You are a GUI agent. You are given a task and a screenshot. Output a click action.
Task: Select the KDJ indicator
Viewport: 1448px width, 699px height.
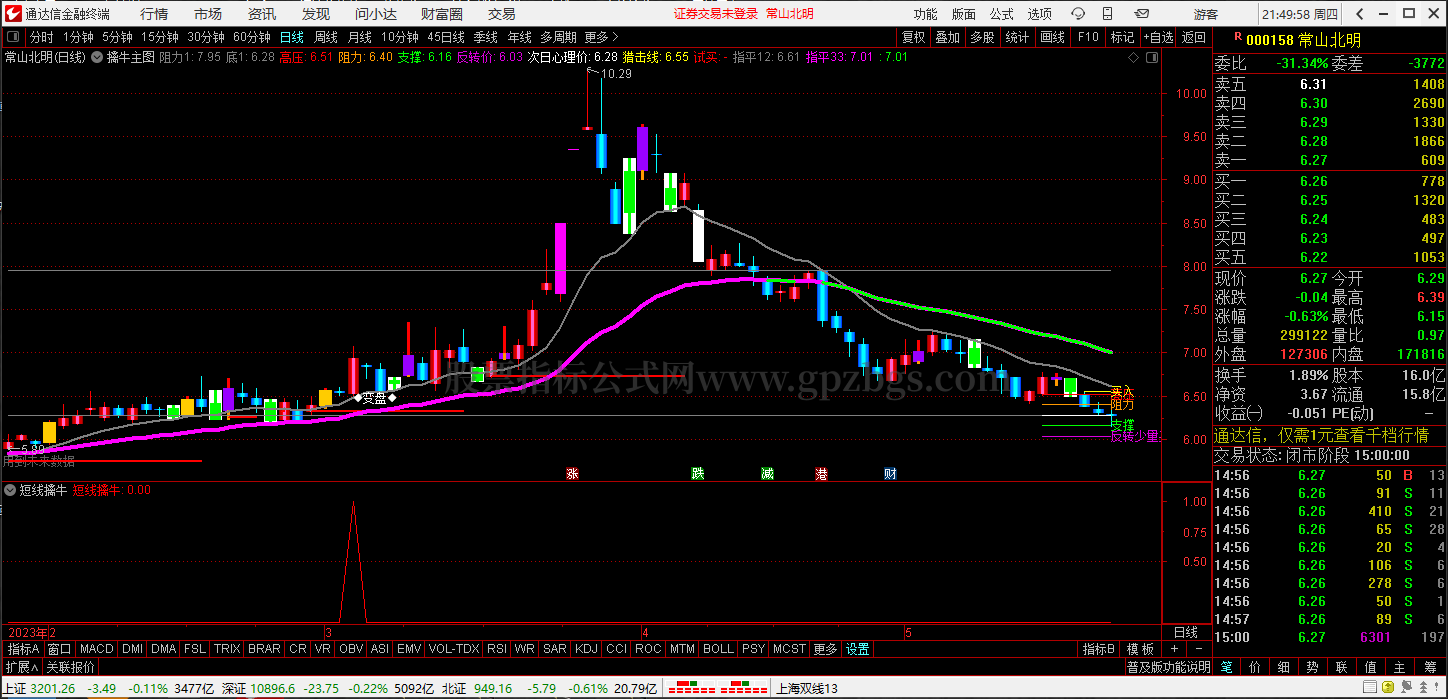586,649
